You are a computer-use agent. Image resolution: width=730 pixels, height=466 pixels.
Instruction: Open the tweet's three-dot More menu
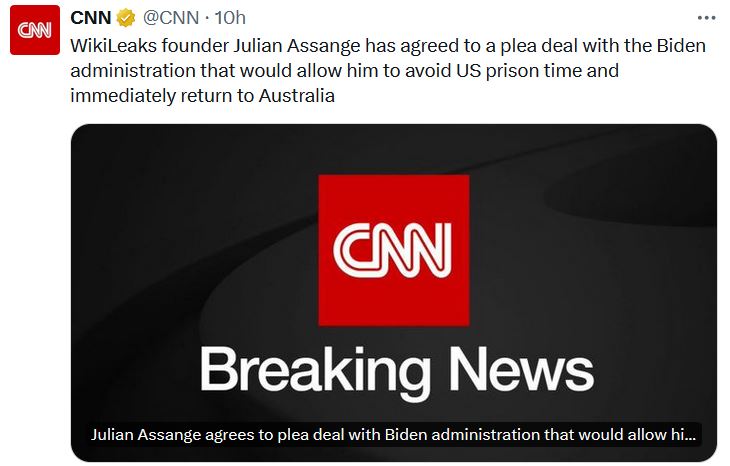pyautogui.click(x=706, y=19)
